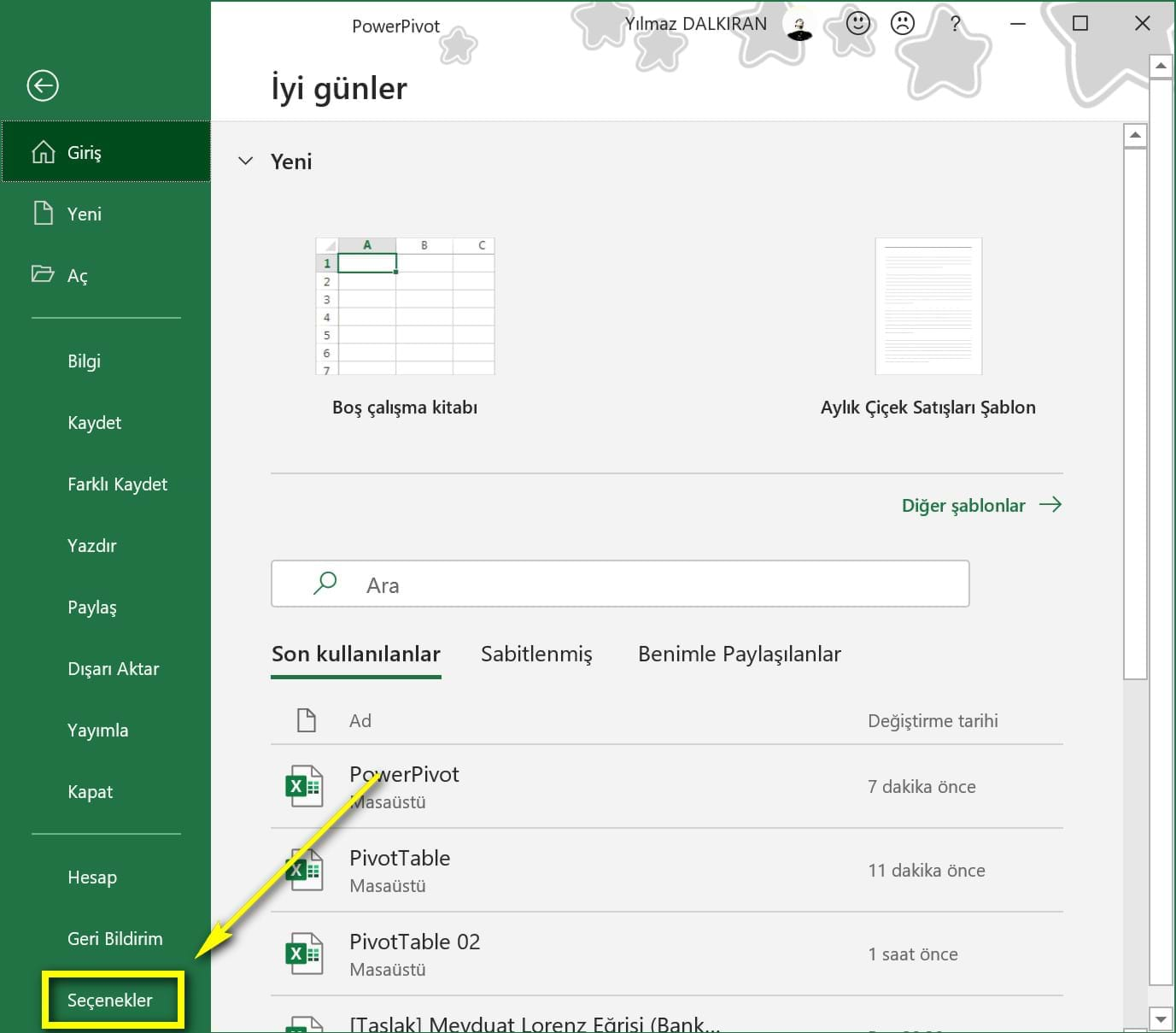This screenshot has height=1033, width=1176.
Task: Click Aylık Çiçek Satışları Şablon label
Action: click(928, 408)
